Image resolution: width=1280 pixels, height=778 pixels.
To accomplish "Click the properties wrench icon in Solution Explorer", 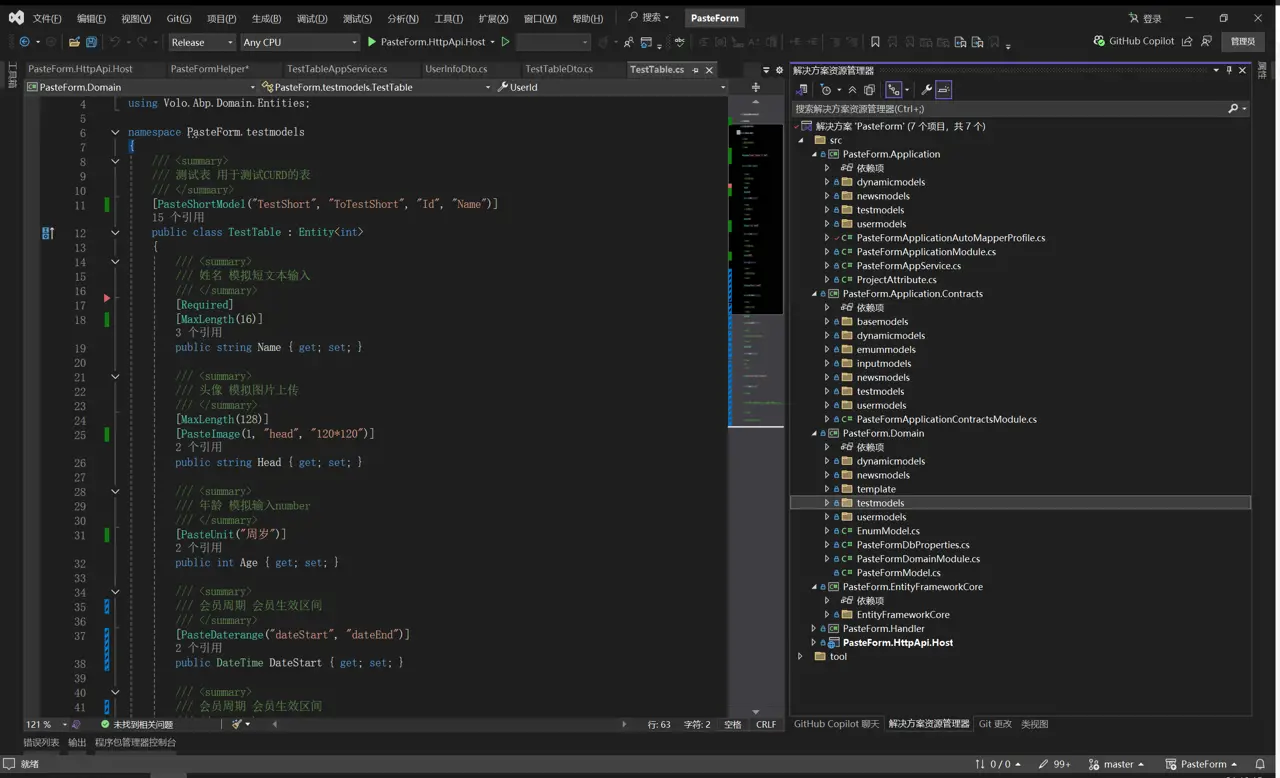I will click(926, 90).
